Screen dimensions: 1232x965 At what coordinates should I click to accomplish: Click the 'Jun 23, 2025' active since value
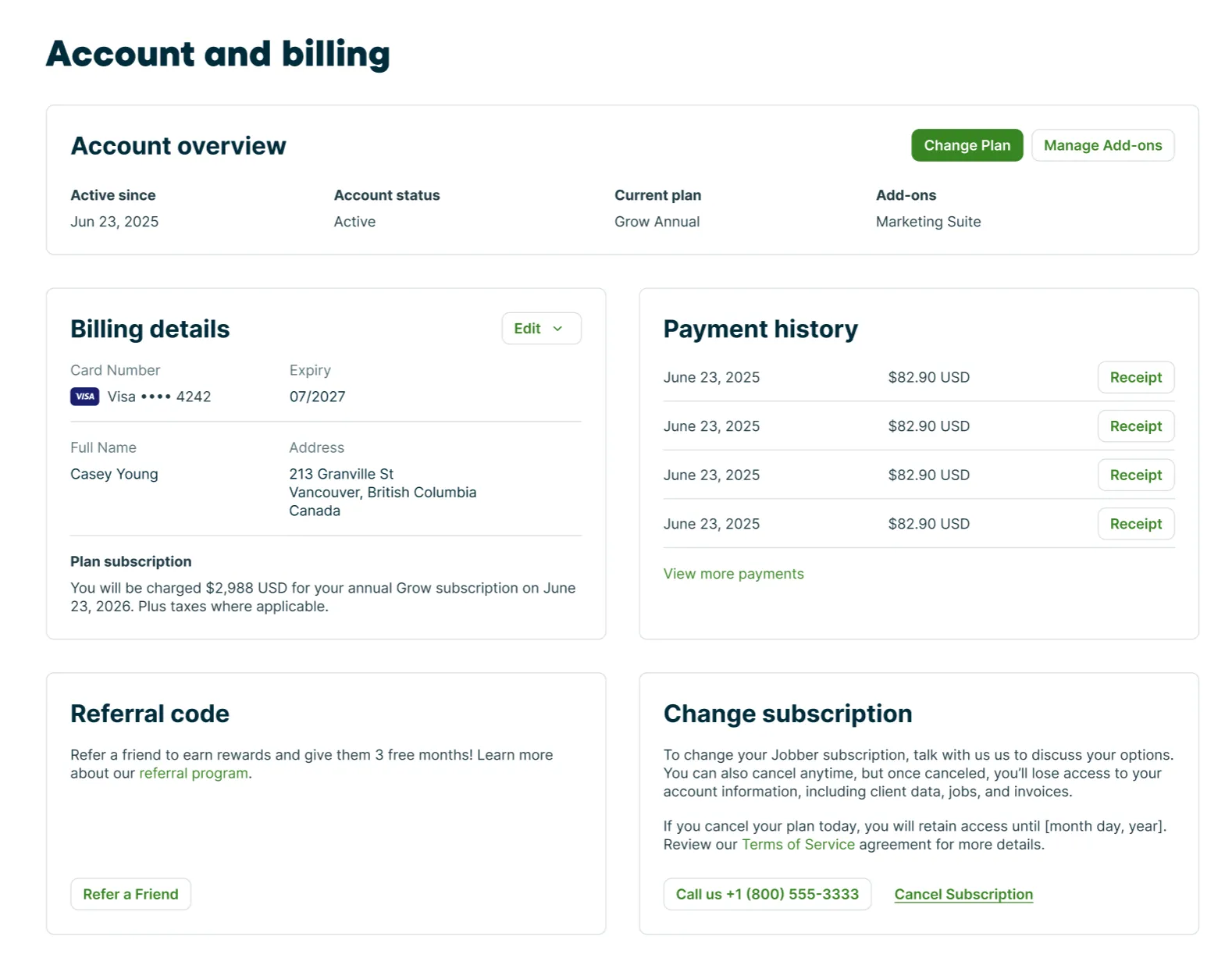click(x=114, y=222)
